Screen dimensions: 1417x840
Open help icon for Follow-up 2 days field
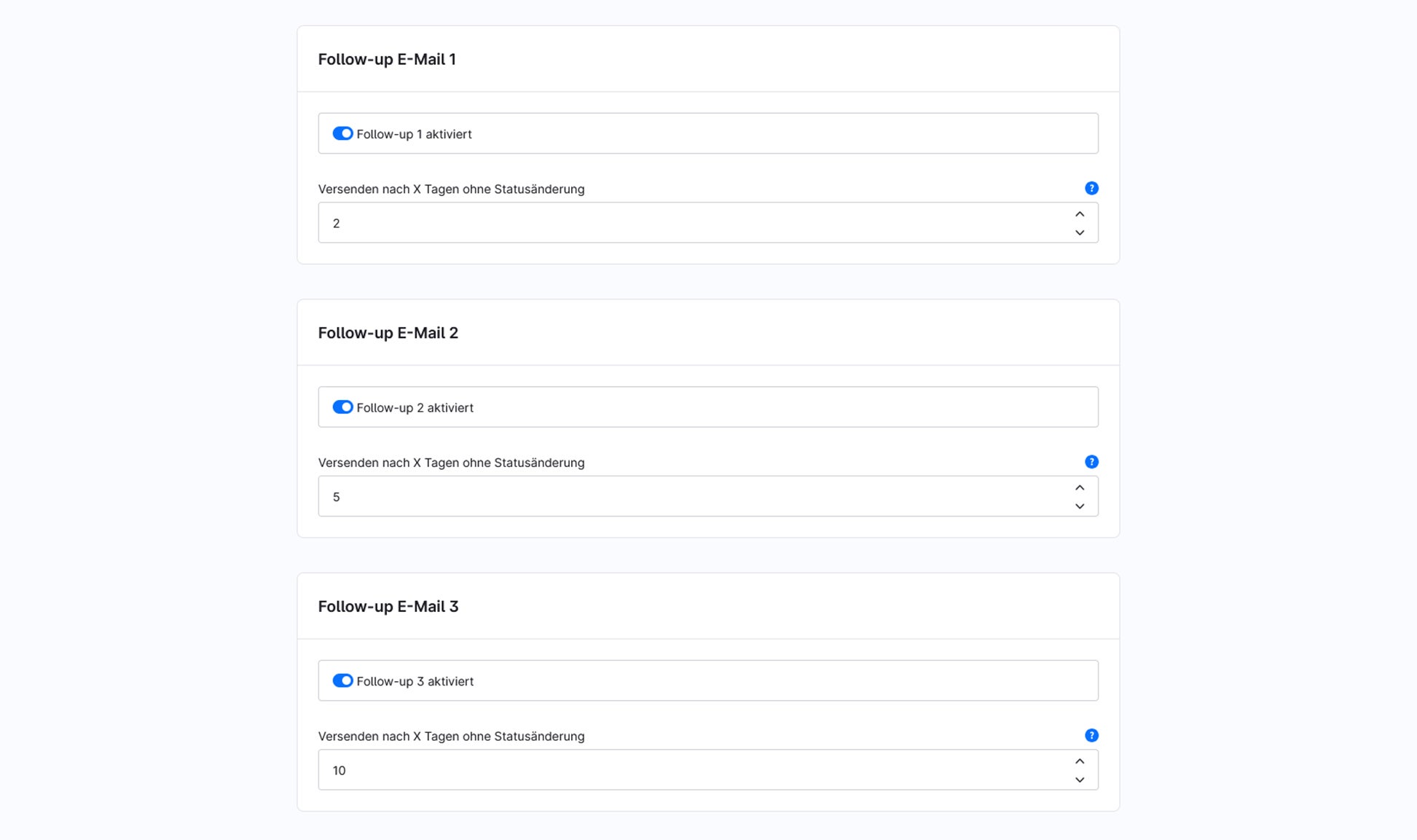coord(1091,462)
